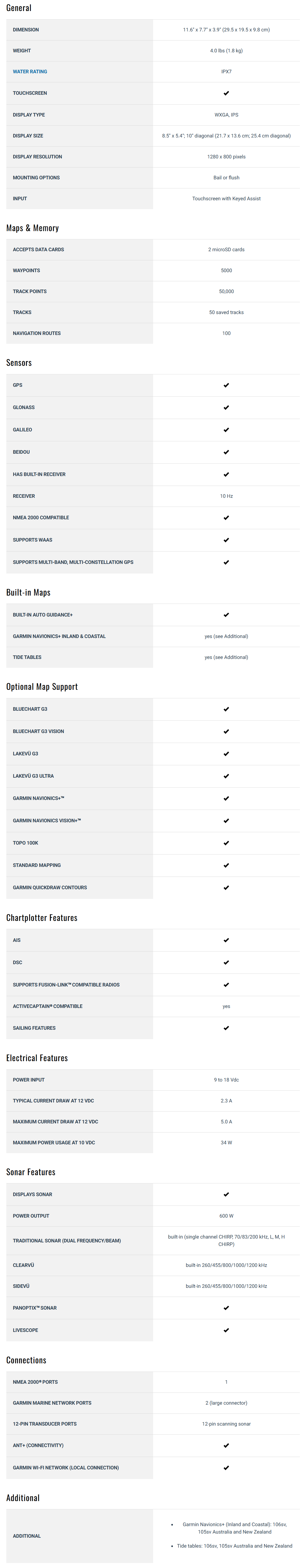Click the Maps & Memory heading

coord(32,228)
